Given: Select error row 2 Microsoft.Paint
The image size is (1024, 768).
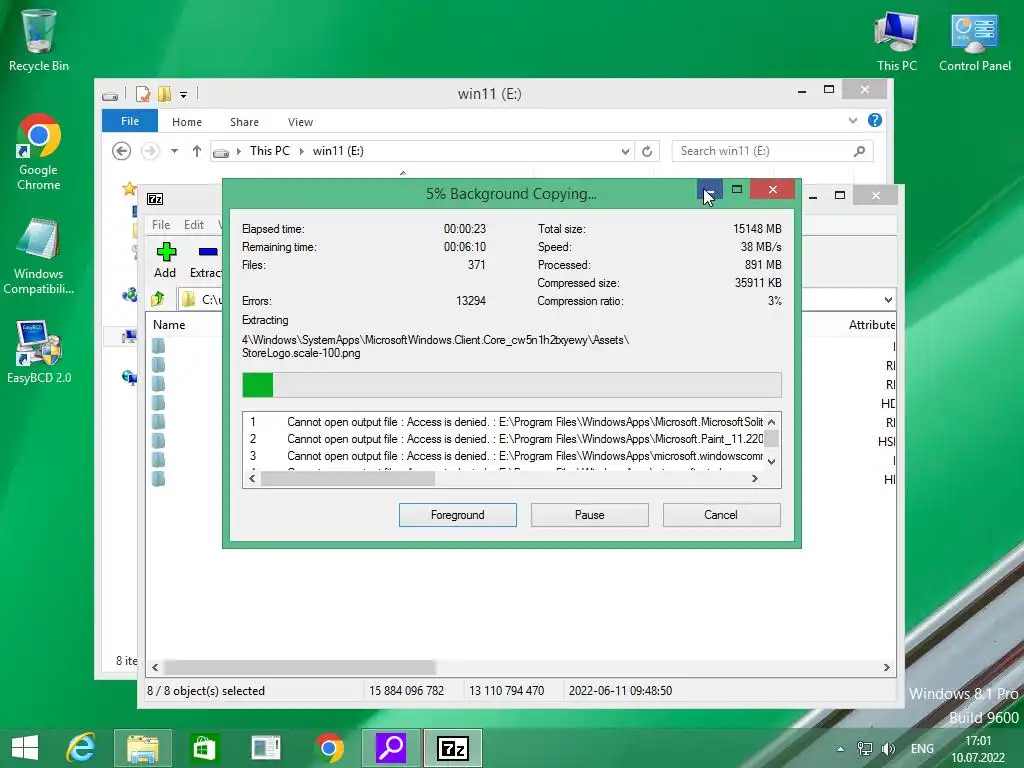Looking at the screenshot, I should [503, 439].
